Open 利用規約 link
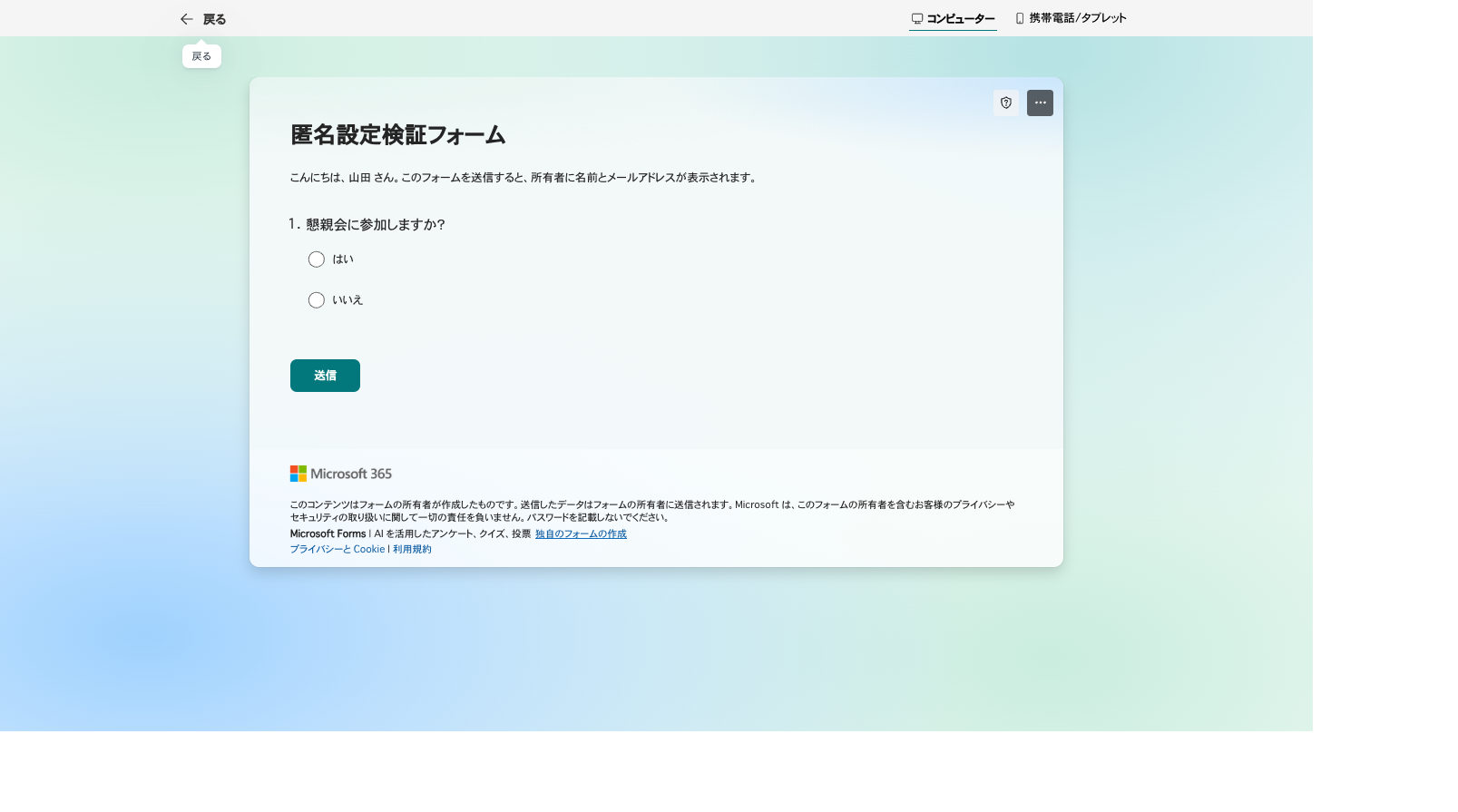This screenshot has width=1458, height=812. pyautogui.click(x=412, y=549)
